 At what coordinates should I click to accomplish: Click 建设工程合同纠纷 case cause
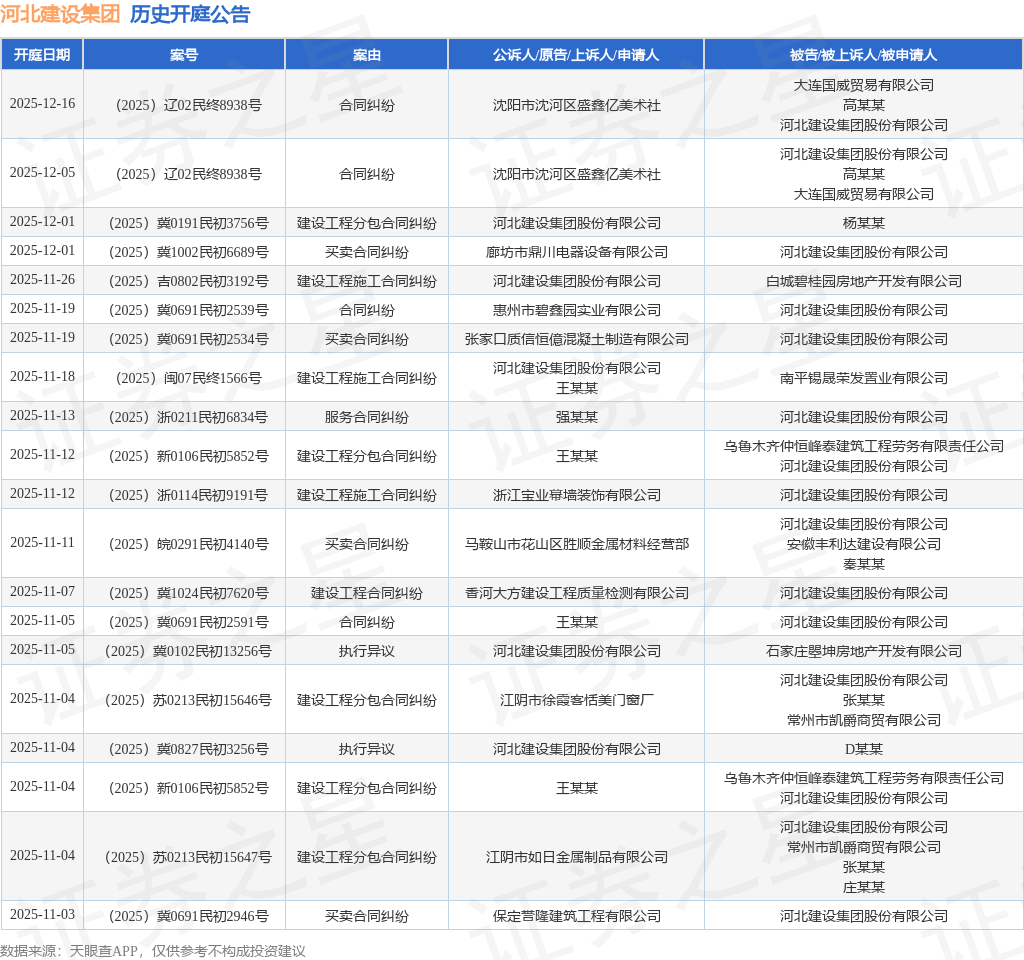pyautogui.click(x=366, y=593)
